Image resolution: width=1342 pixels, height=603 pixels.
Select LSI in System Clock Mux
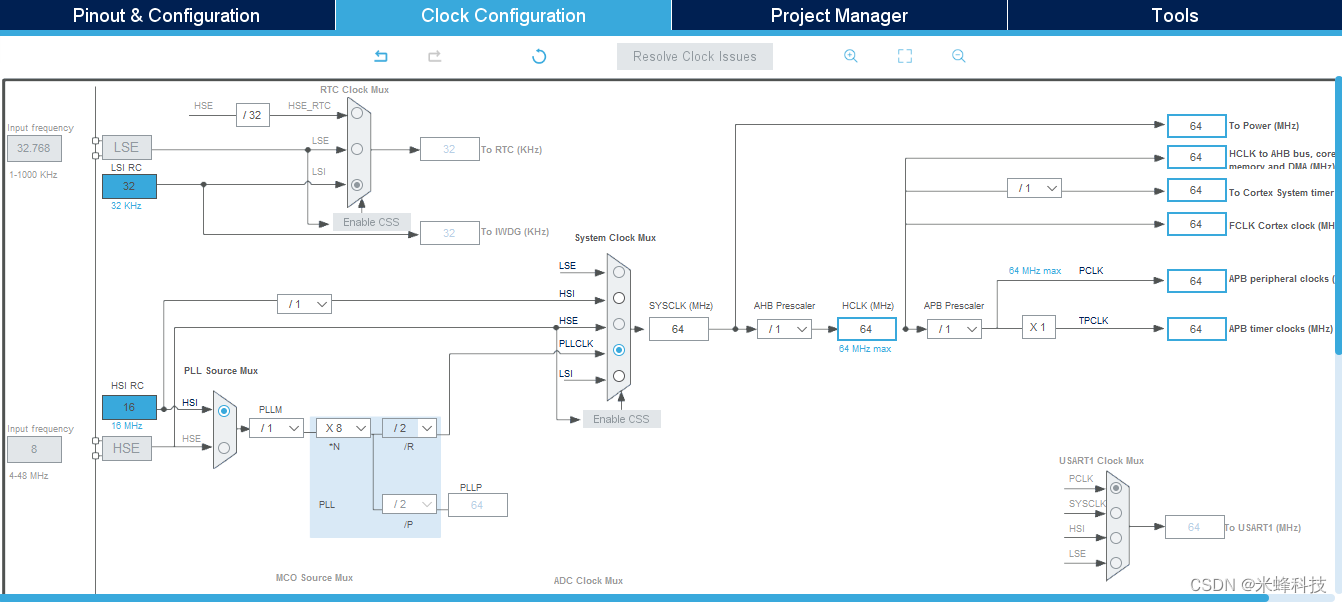(619, 376)
